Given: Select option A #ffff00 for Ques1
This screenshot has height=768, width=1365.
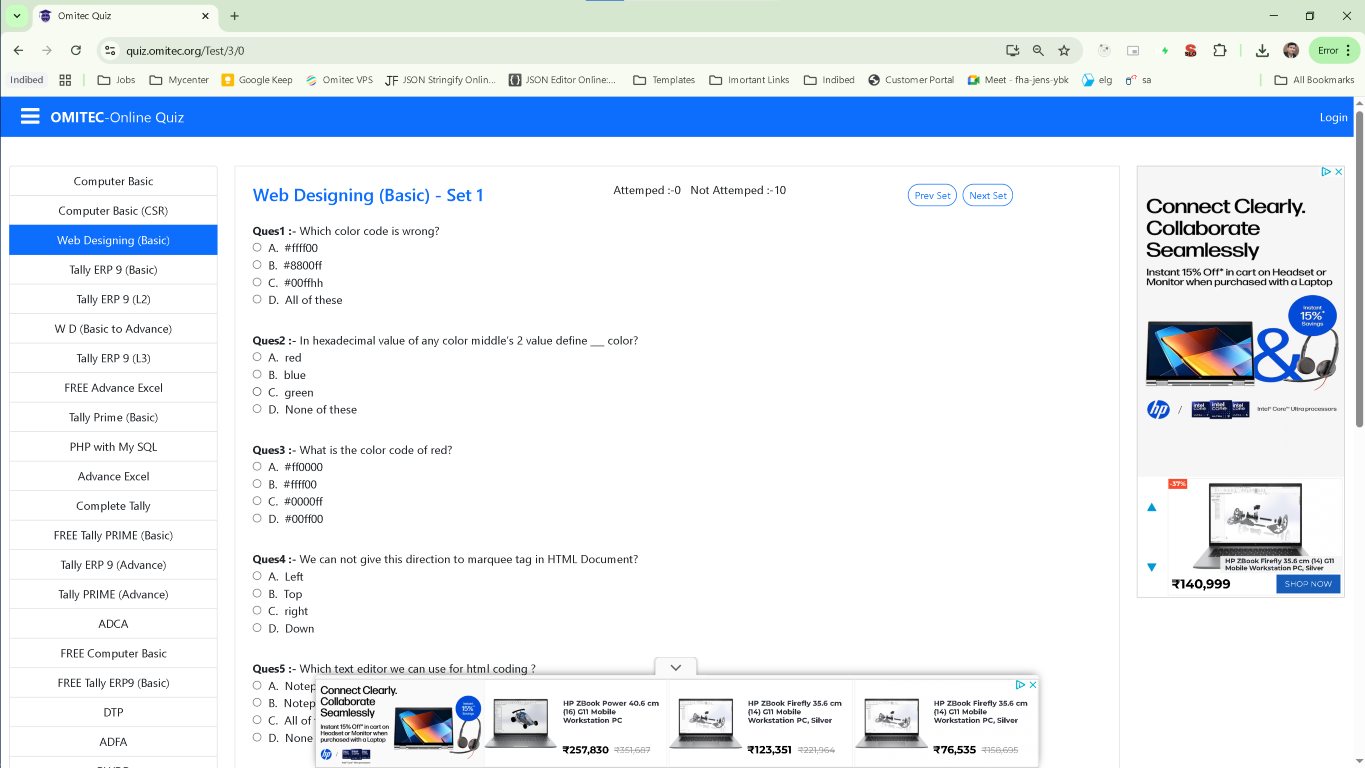Looking at the screenshot, I should coord(257,247).
